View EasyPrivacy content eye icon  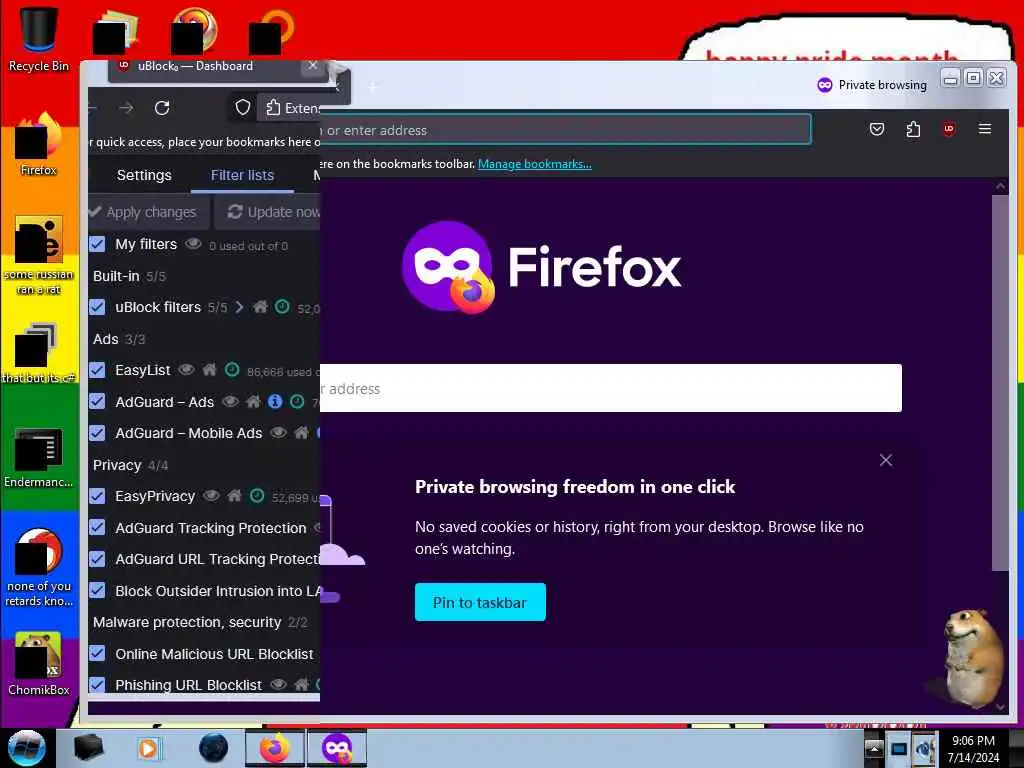(x=211, y=496)
